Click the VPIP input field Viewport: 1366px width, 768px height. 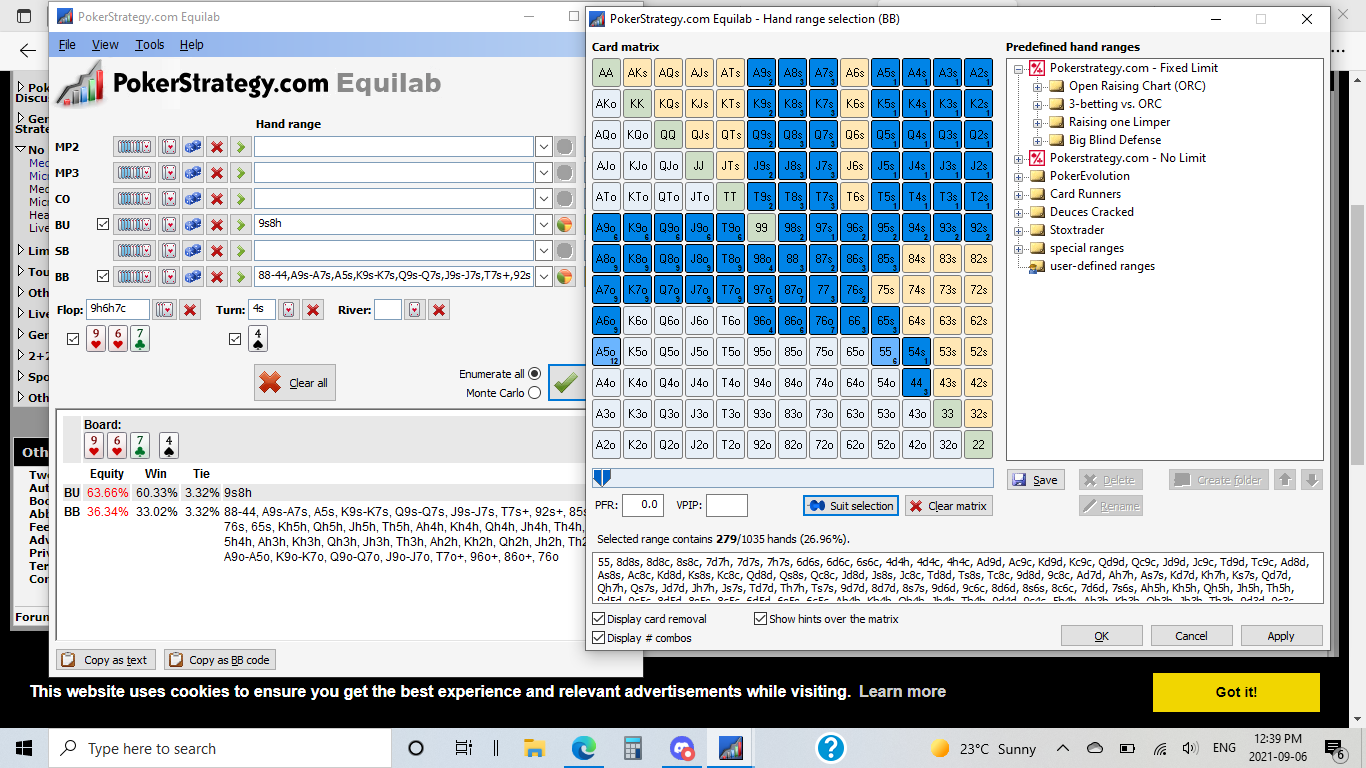tap(727, 506)
